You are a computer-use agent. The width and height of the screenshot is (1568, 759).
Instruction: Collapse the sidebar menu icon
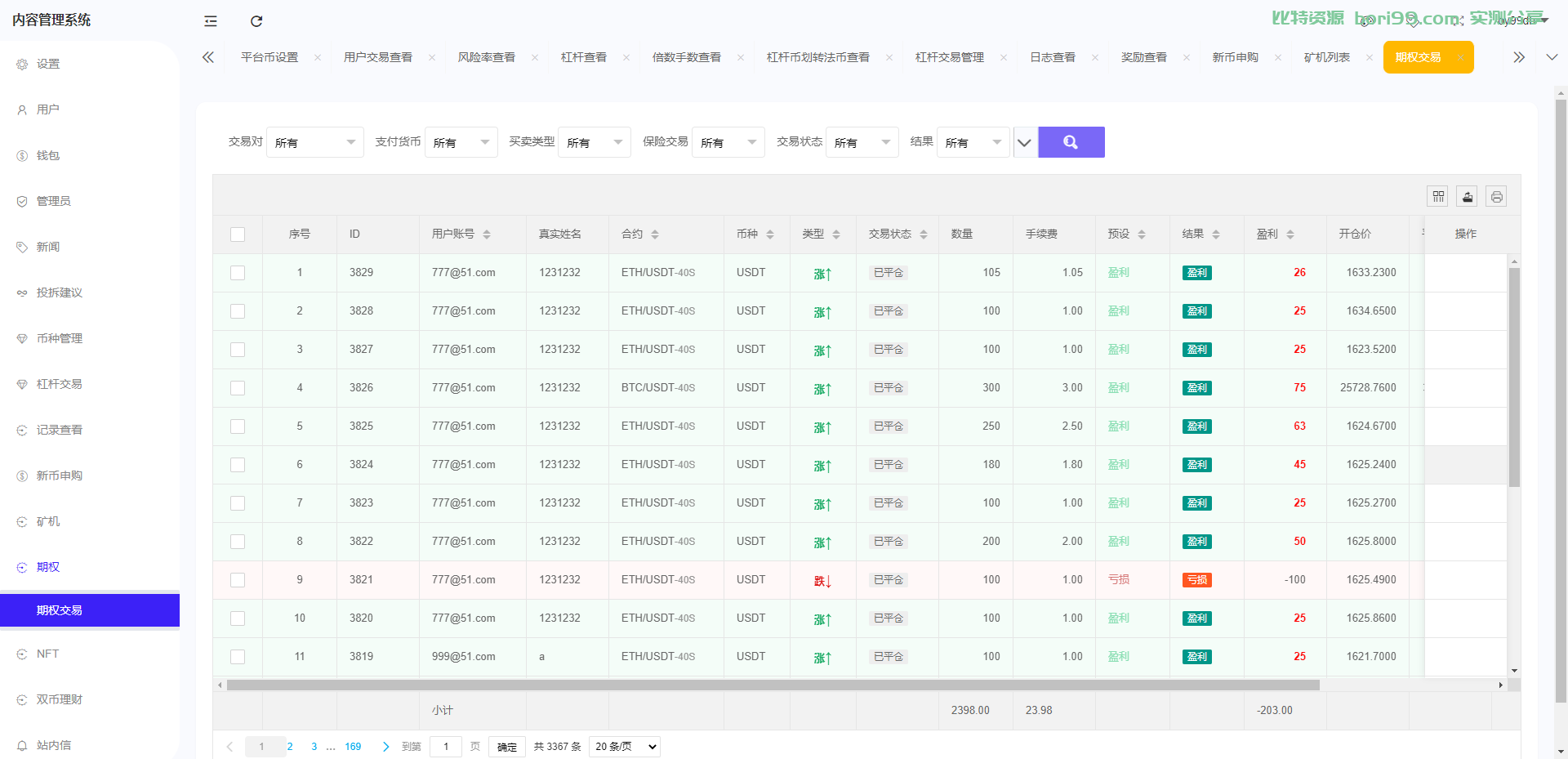[x=211, y=21]
